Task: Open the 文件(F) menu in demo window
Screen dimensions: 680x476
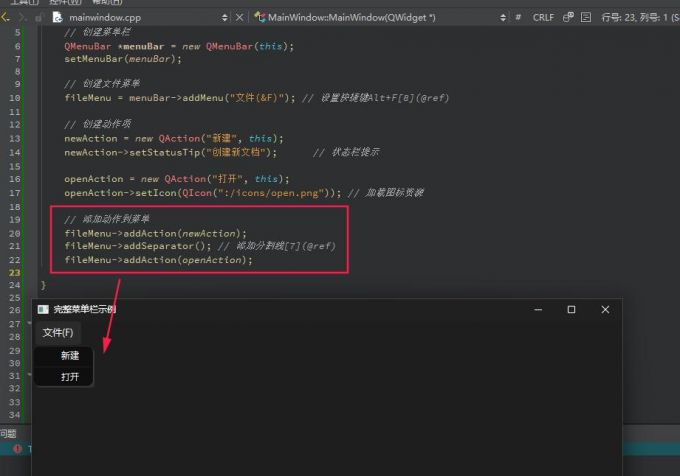Action: click(x=57, y=332)
